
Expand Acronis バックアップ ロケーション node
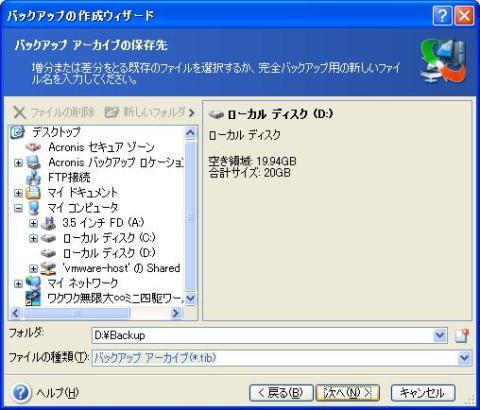18,163
